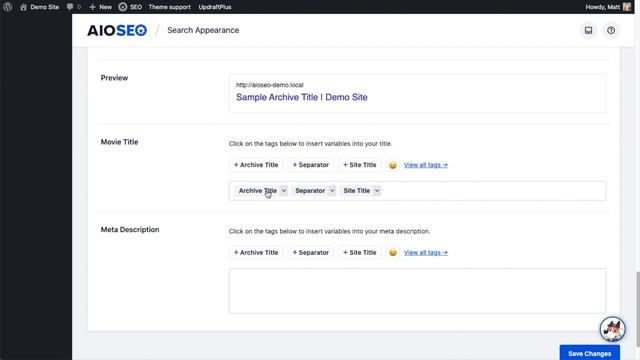Add Site Title tag to Meta Description
The width and height of the screenshot is (640, 360).
(360, 253)
